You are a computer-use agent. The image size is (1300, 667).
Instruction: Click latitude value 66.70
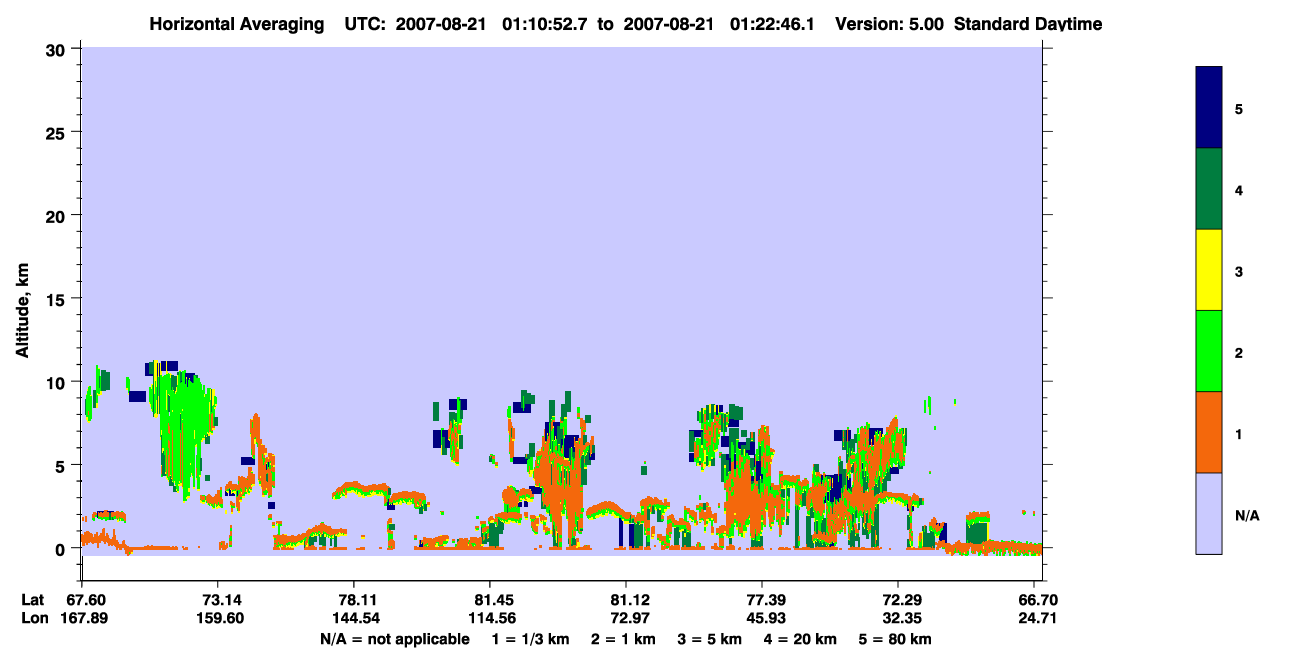[x=1038, y=599]
